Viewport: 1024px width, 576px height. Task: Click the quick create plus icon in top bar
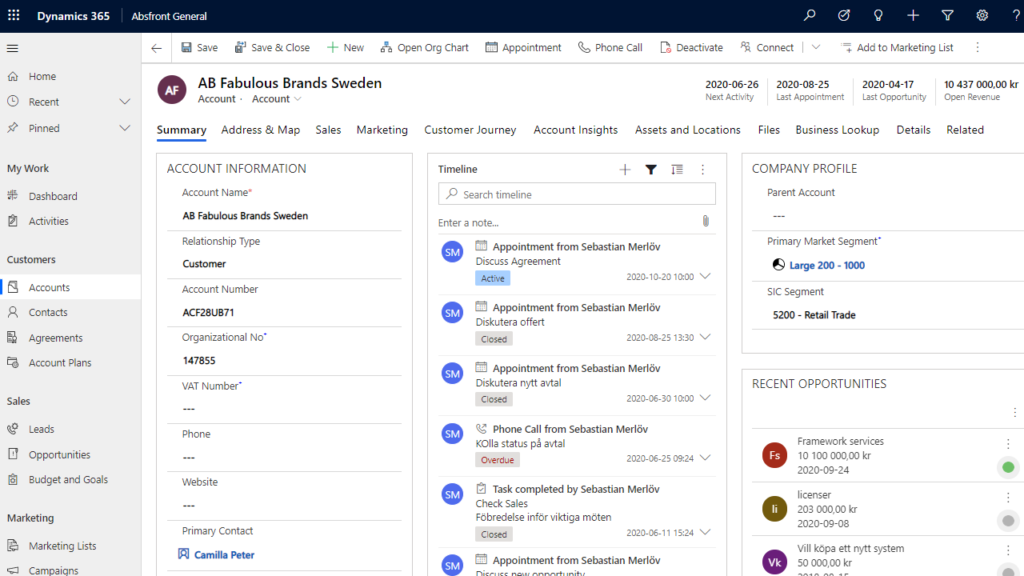(x=913, y=16)
